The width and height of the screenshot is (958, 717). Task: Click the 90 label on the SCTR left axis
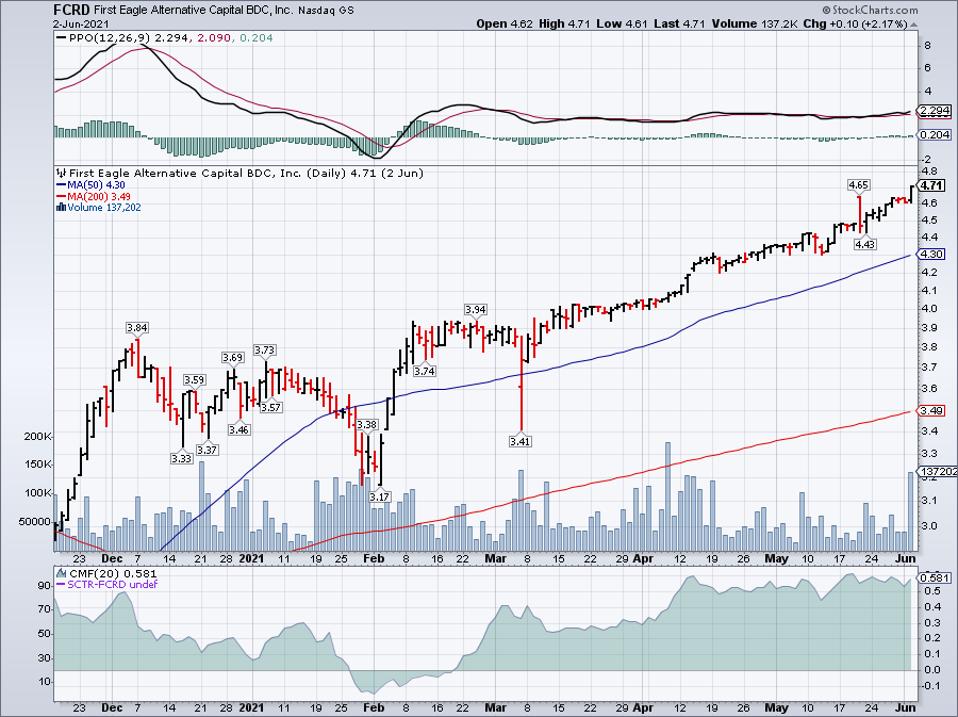45,586
